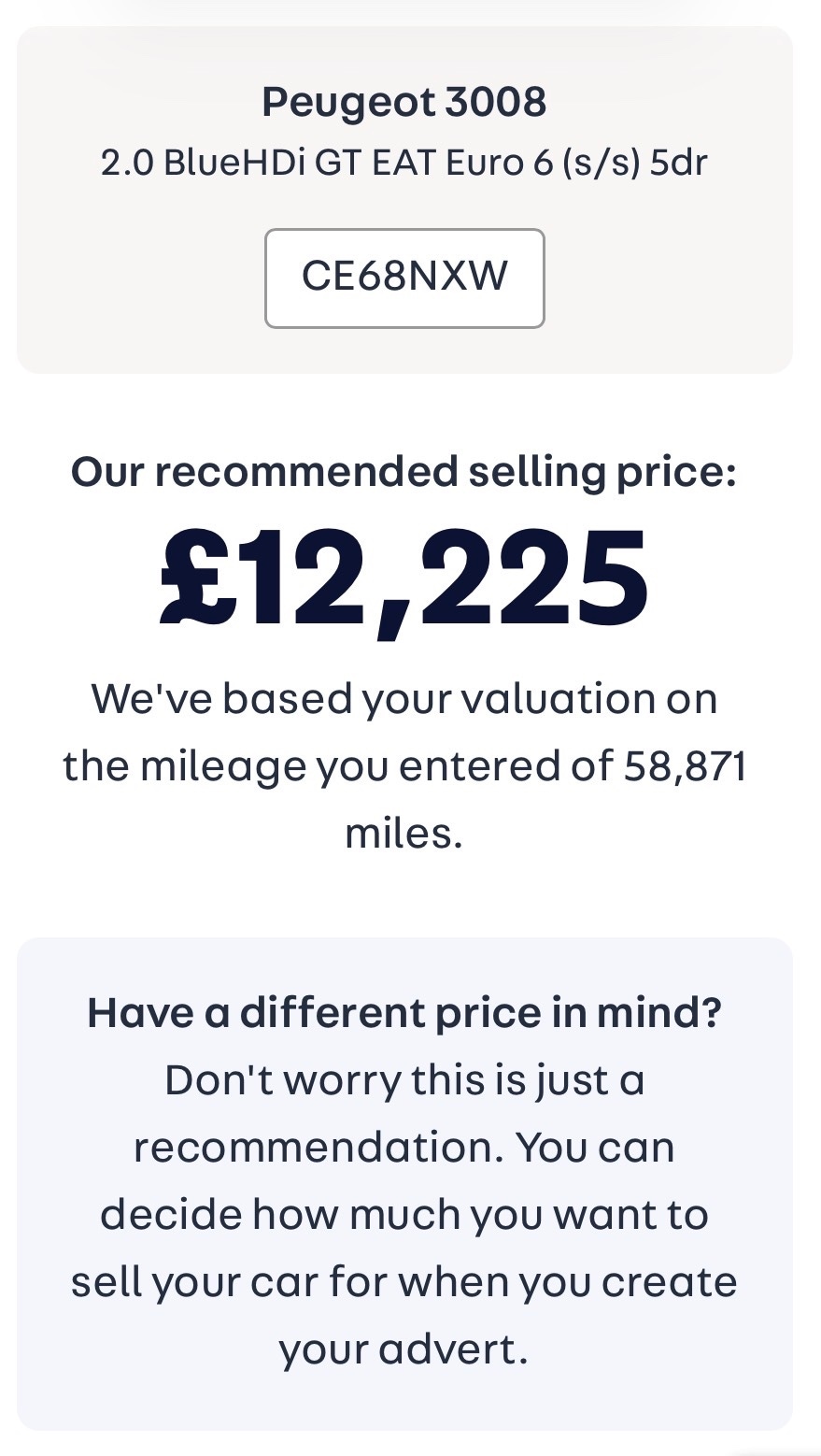Click the CE68NXW registration plate box
This screenshot has width=821, height=1456.
point(404,278)
